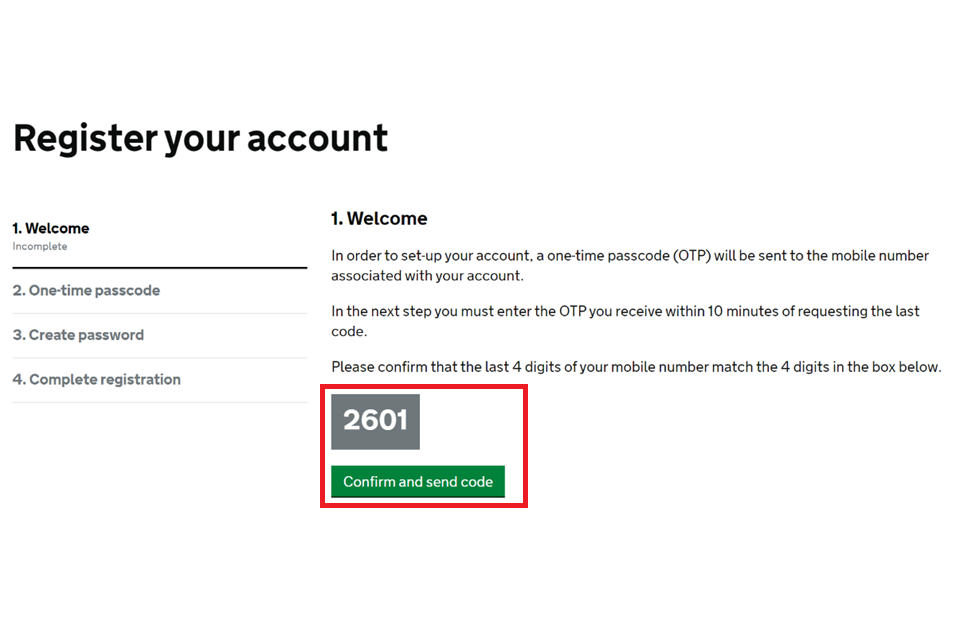Click the word 'code.' ending second paragraph

tap(350, 331)
